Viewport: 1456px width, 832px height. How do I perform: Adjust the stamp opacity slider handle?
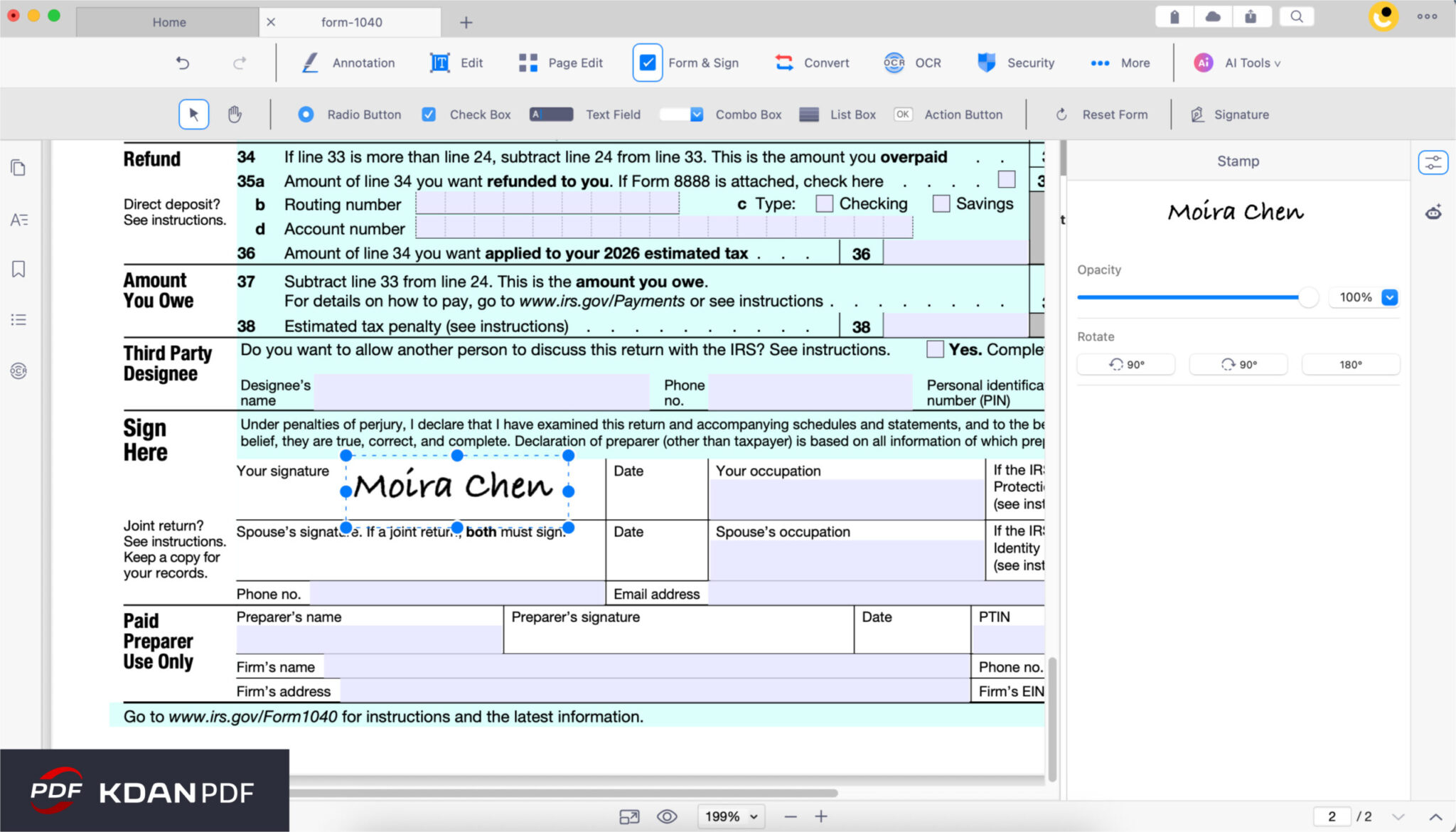tap(1308, 297)
